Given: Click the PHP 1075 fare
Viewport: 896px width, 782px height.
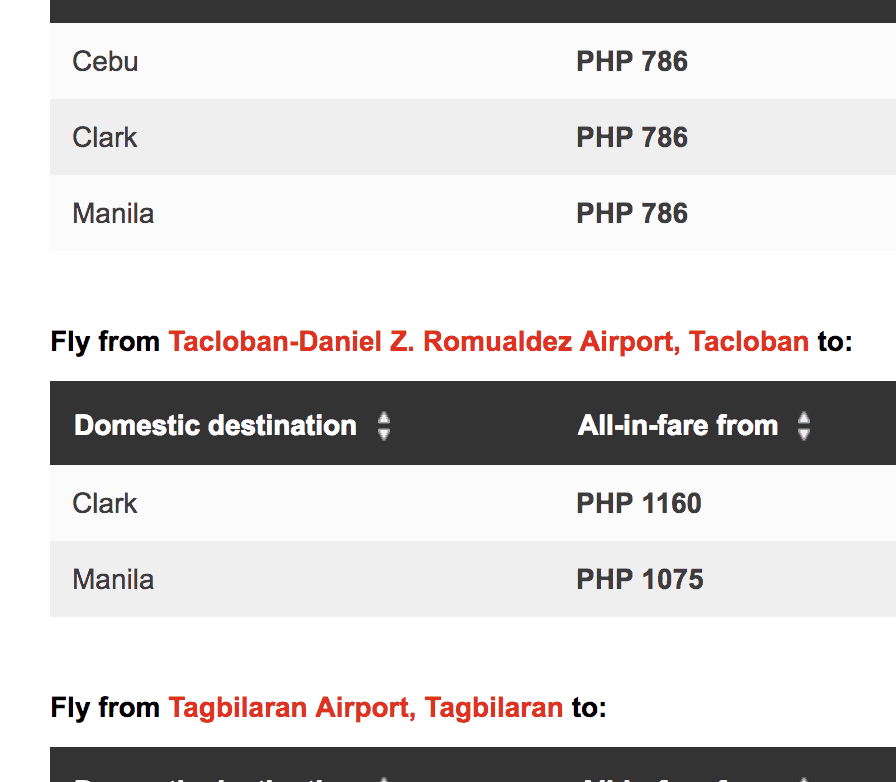Looking at the screenshot, I should (639, 579).
